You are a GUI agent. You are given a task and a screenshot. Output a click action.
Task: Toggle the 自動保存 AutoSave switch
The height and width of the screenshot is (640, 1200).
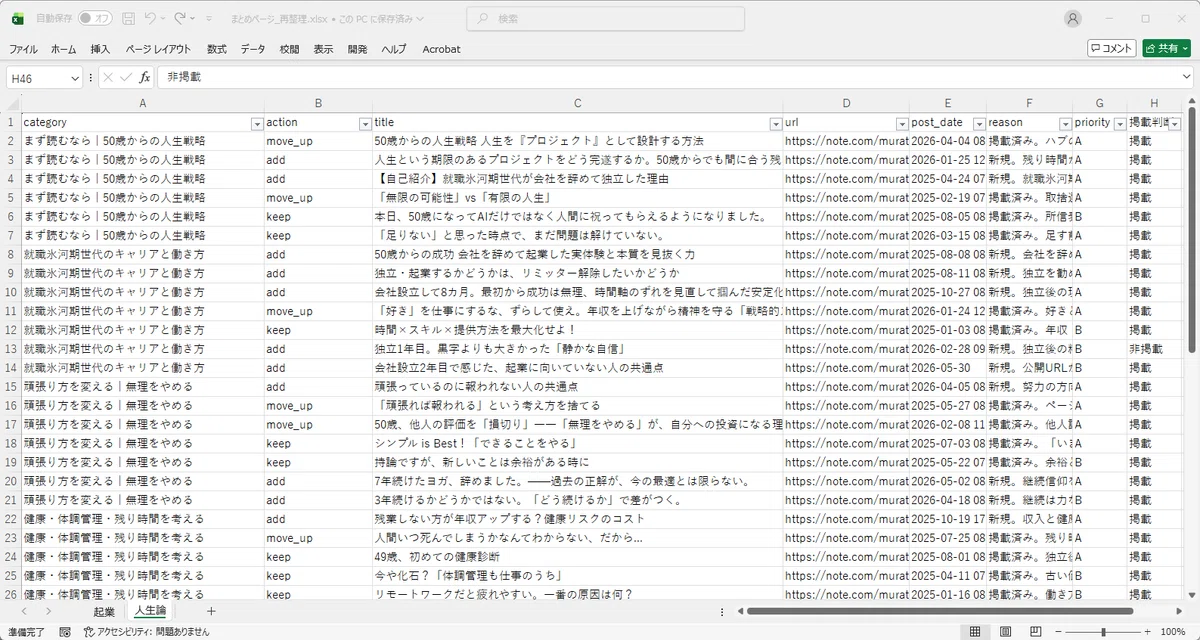click(x=96, y=19)
